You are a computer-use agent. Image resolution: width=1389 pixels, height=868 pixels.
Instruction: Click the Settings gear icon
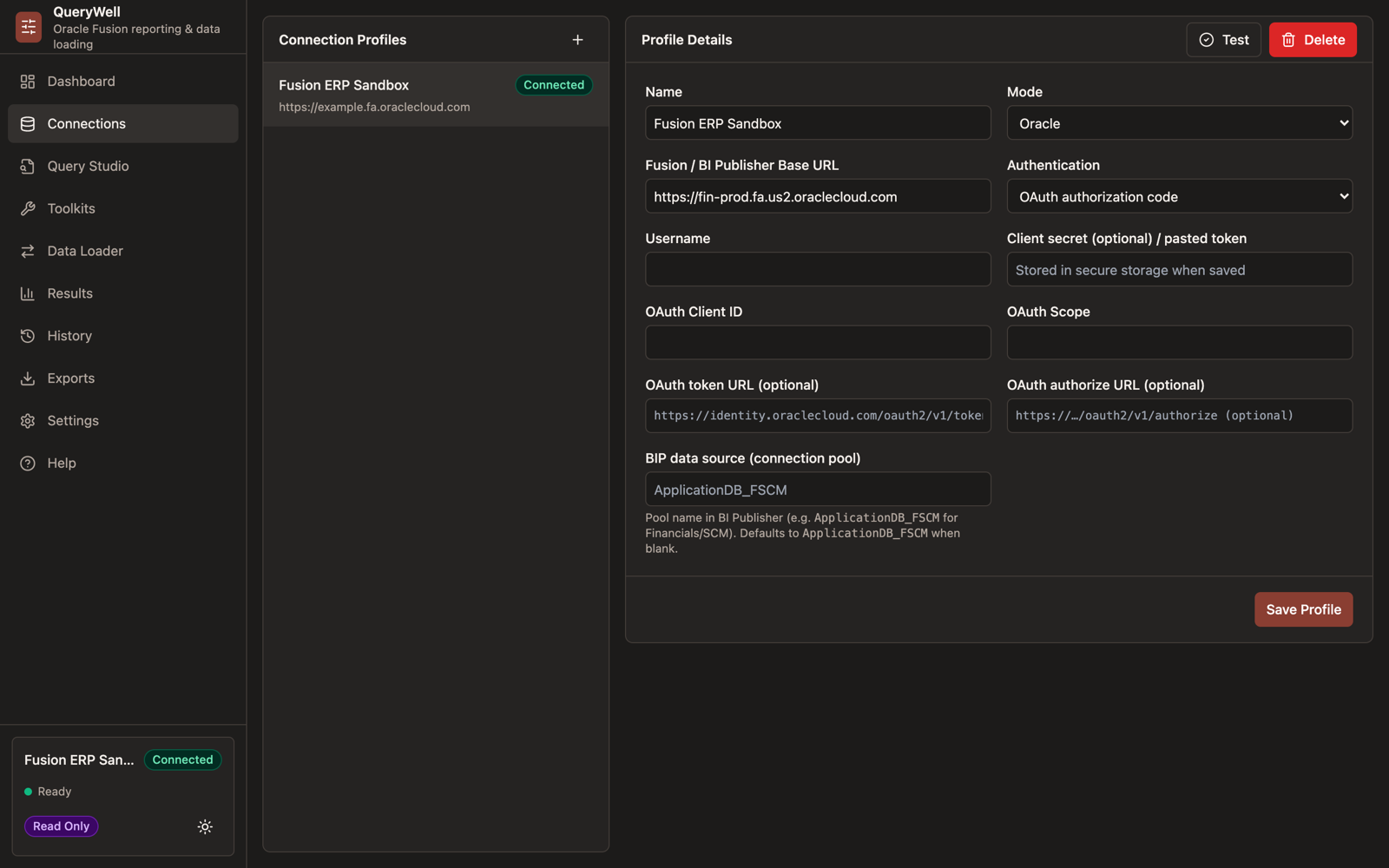28,421
